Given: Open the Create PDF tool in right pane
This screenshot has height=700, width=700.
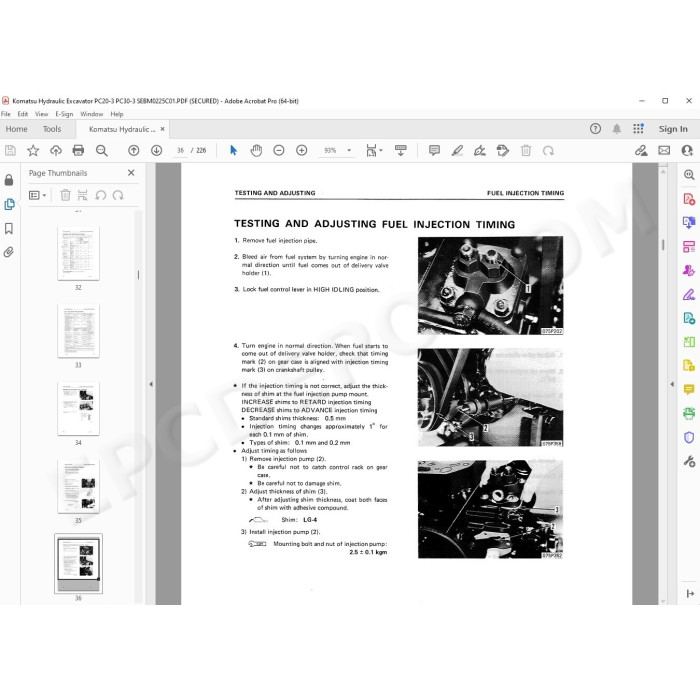Looking at the screenshot, I should click(689, 199).
